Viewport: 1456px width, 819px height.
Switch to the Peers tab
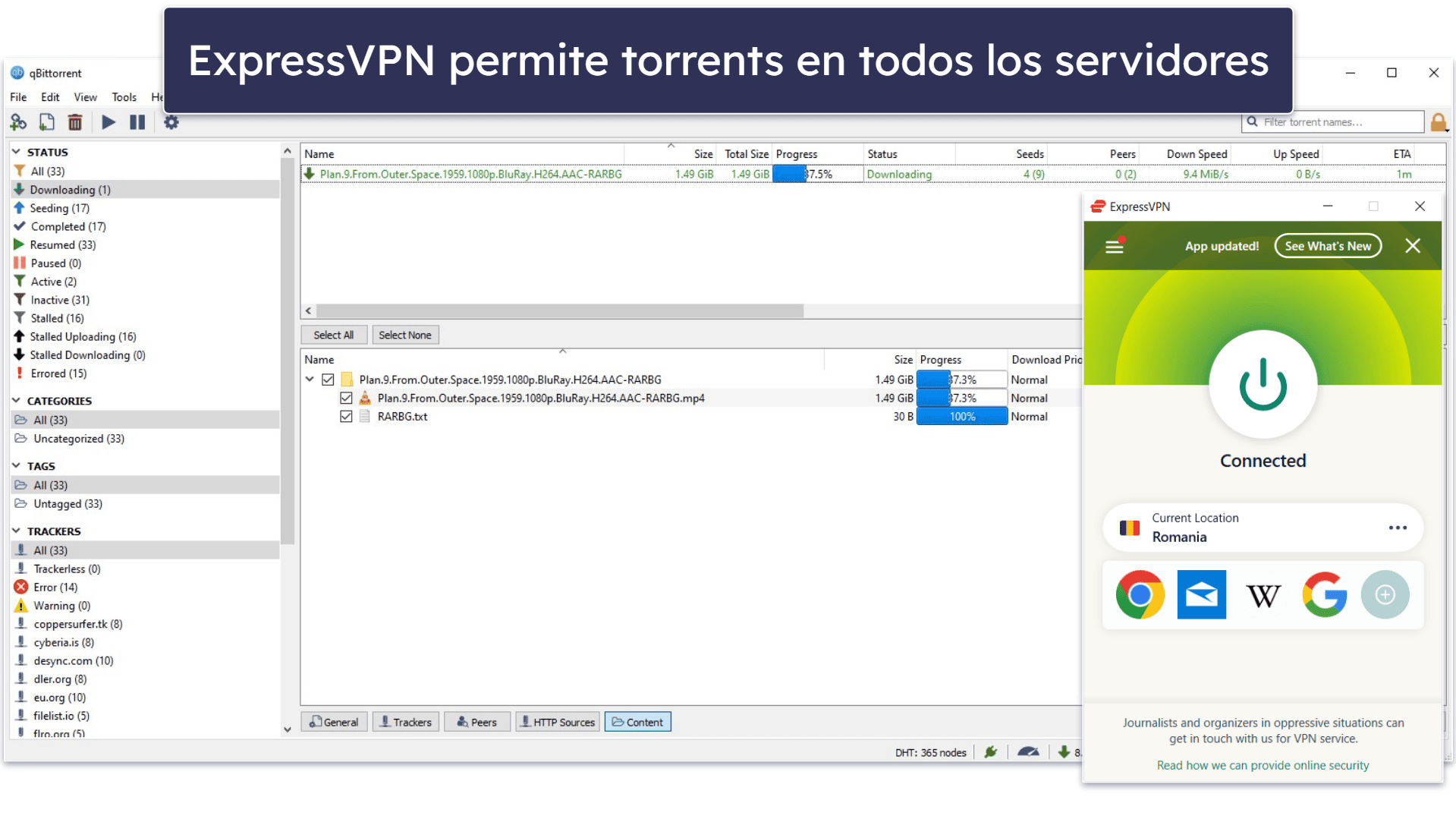[477, 722]
